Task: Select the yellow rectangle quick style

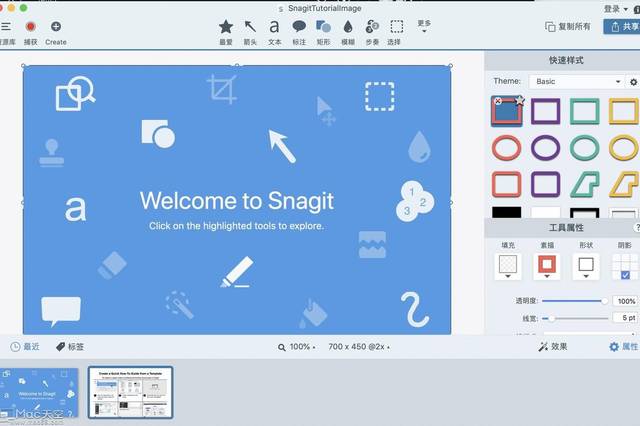Action: pos(623,111)
